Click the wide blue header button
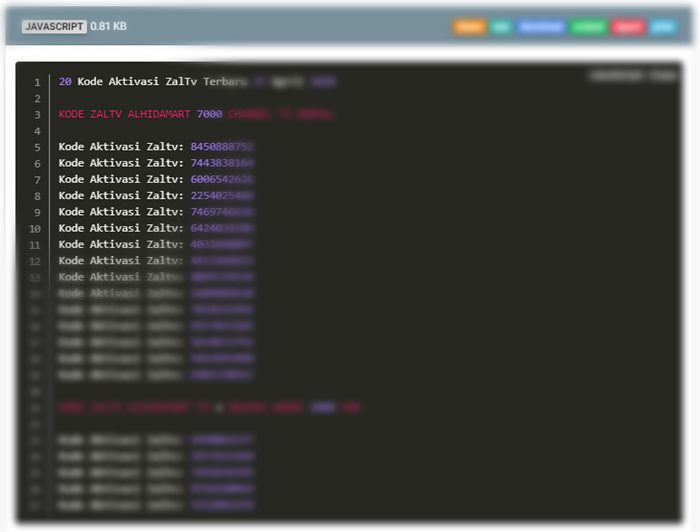This screenshot has height=532, width=700. 541,27
